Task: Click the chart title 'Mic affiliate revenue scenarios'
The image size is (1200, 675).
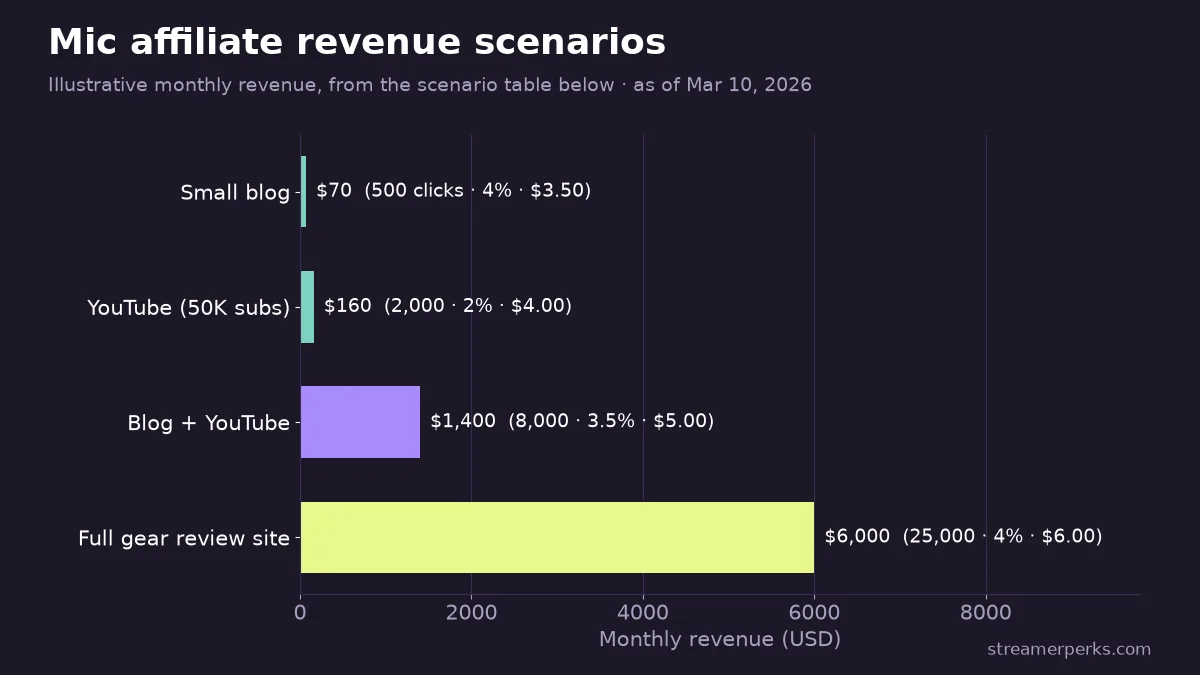Action: [357, 43]
